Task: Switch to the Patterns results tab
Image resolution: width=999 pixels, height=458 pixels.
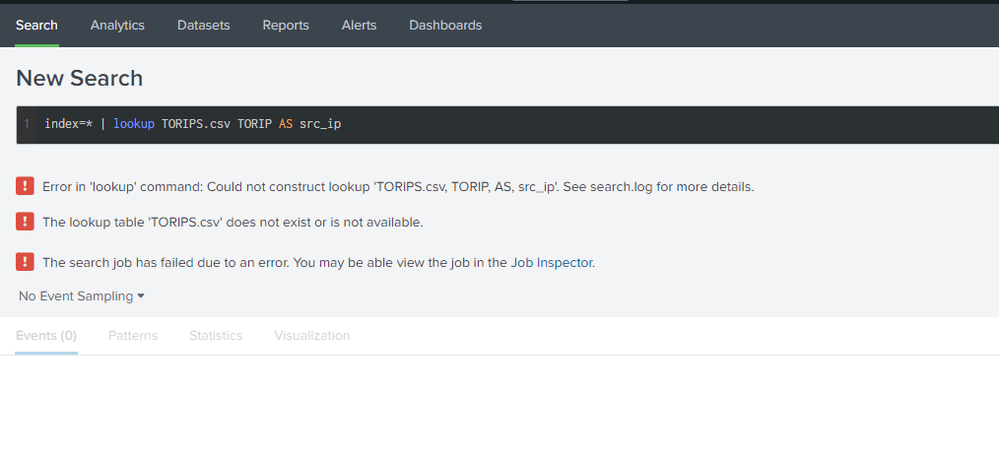Action: point(133,336)
